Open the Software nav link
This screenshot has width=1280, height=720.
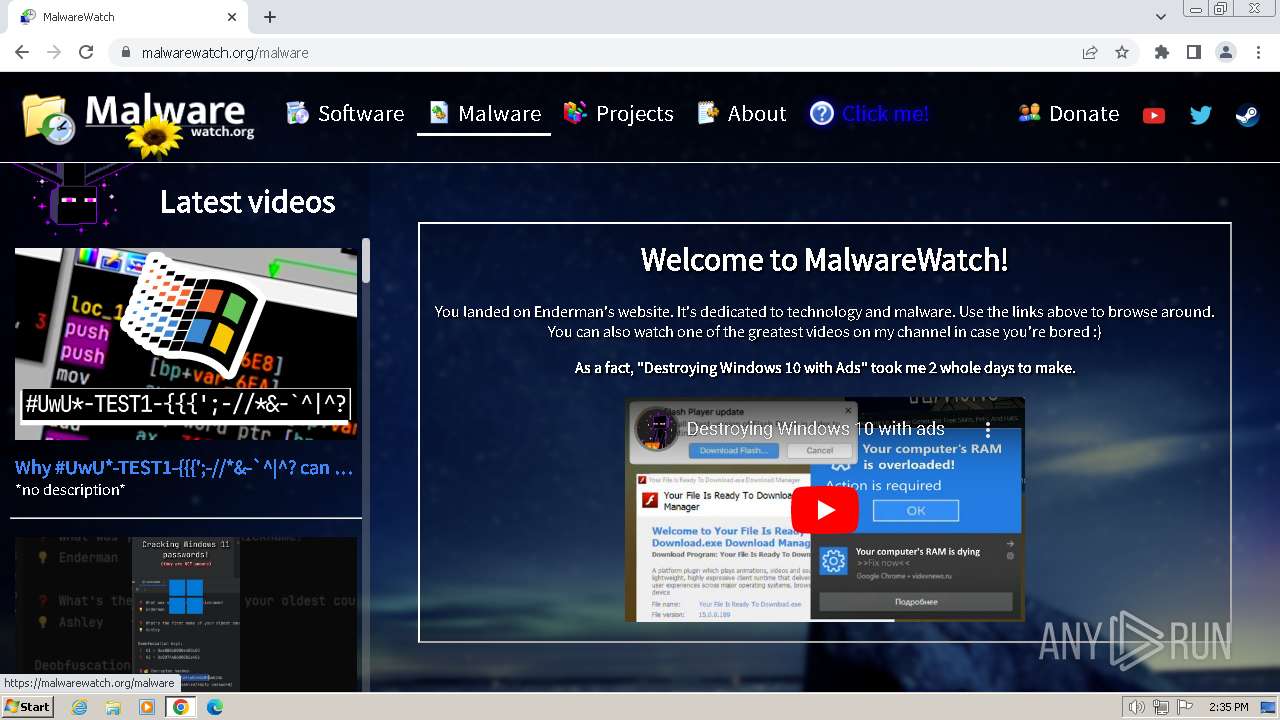(x=345, y=114)
